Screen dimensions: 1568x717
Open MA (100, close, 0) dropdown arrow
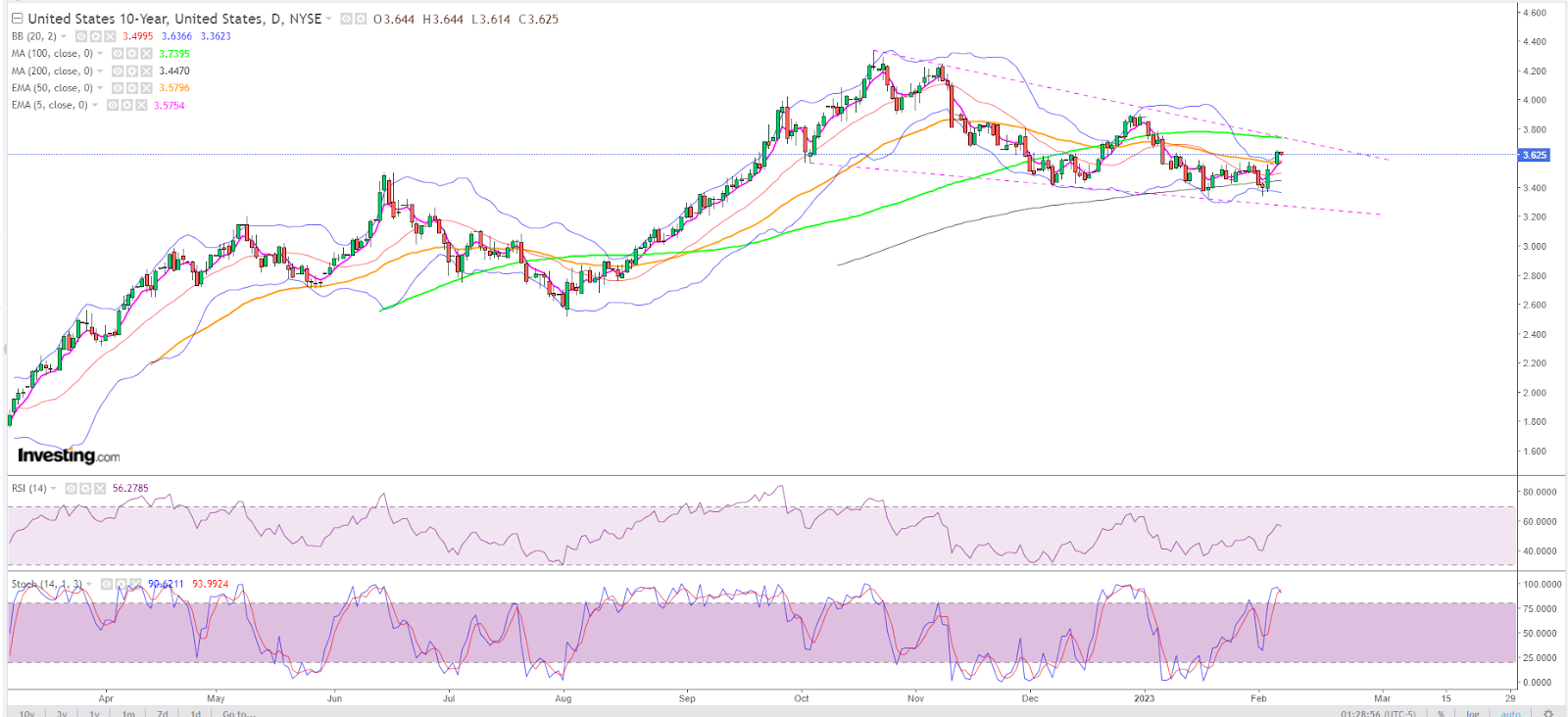[99, 54]
